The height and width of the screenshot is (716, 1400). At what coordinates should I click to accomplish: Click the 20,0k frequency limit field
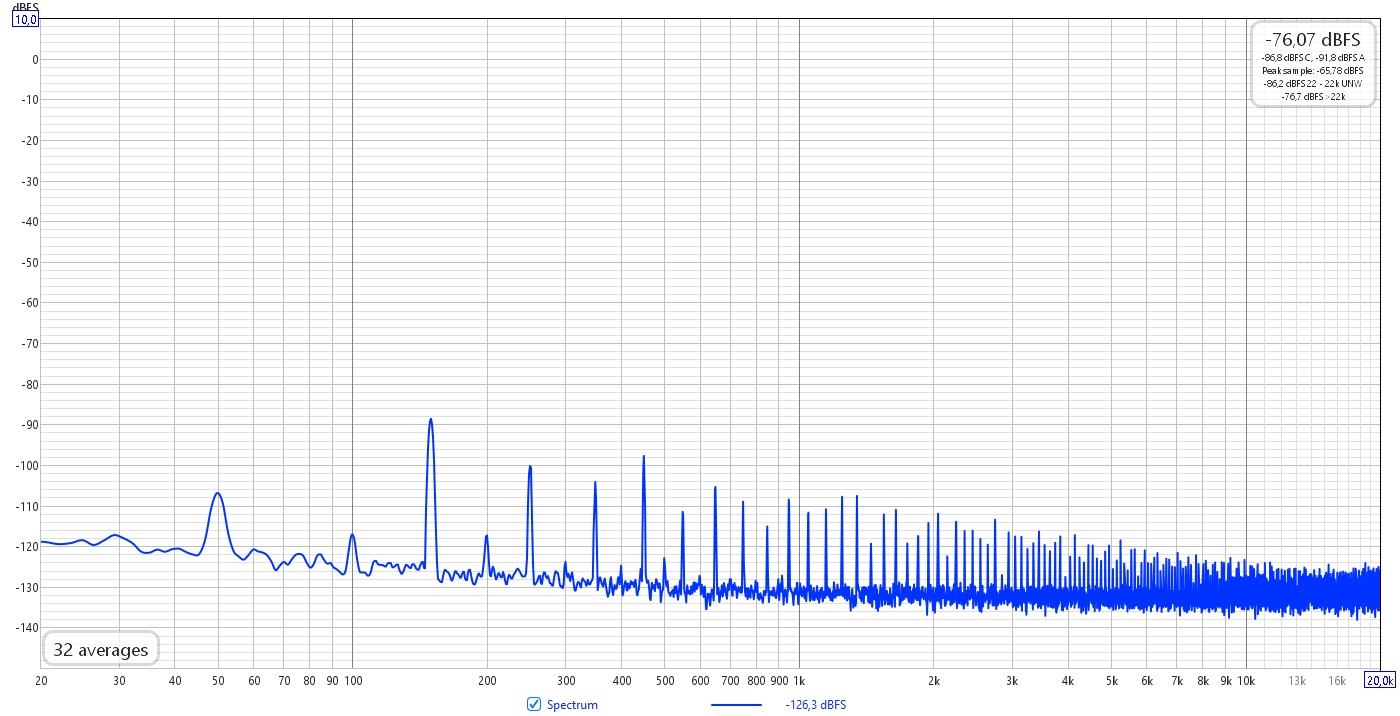pos(1378,680)
